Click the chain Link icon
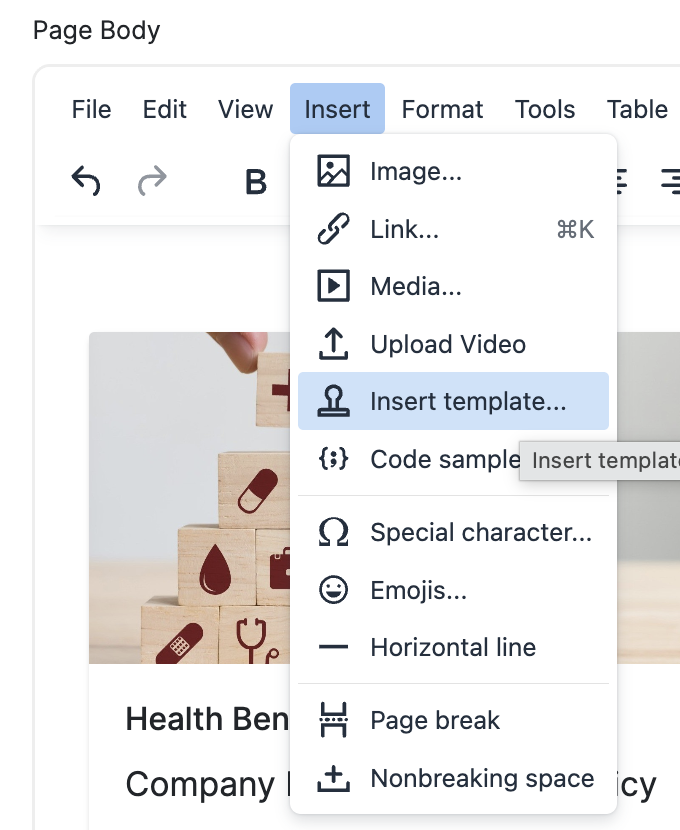 pos(333,229)
